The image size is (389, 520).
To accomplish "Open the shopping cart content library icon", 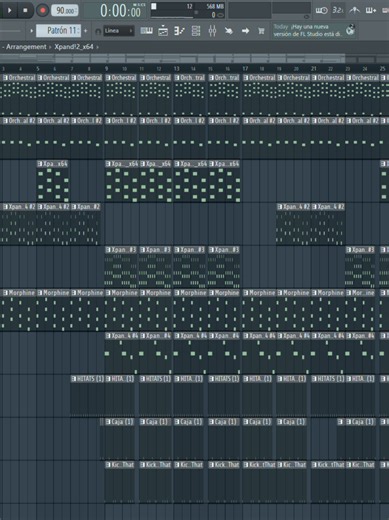I will tap(261, 31).
